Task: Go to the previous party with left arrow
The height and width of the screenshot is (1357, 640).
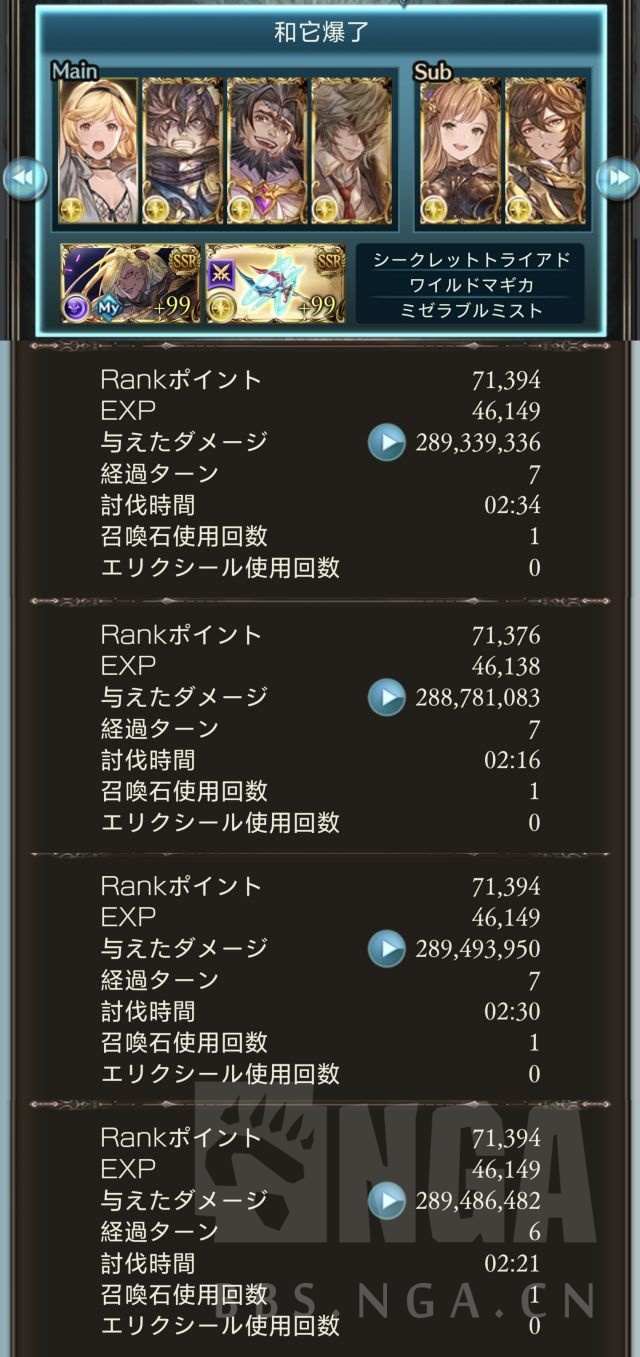Action: pyautogui.click(x=24, y=179)
